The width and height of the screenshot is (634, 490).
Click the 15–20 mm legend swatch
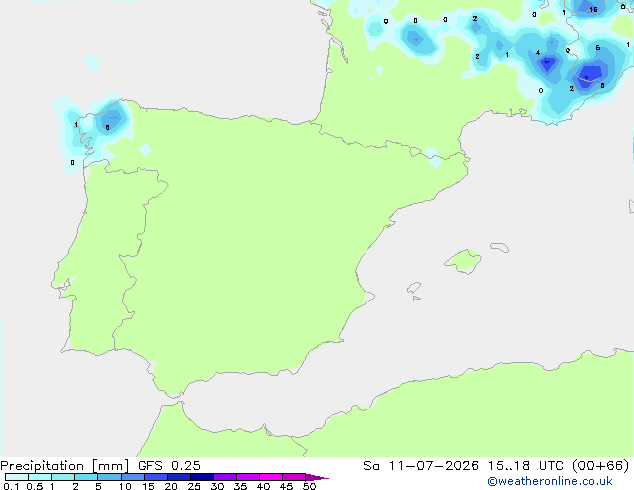(156, 477)
